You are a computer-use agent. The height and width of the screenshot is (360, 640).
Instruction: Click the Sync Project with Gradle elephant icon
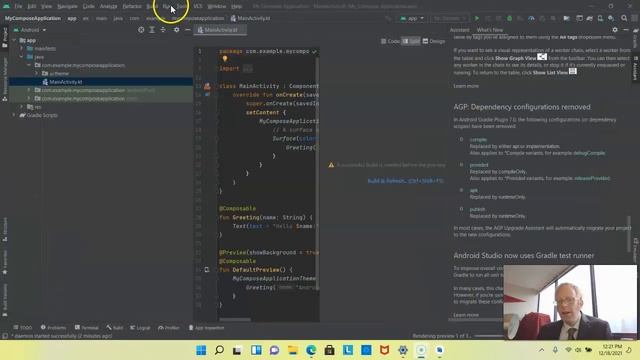[589, 18]
